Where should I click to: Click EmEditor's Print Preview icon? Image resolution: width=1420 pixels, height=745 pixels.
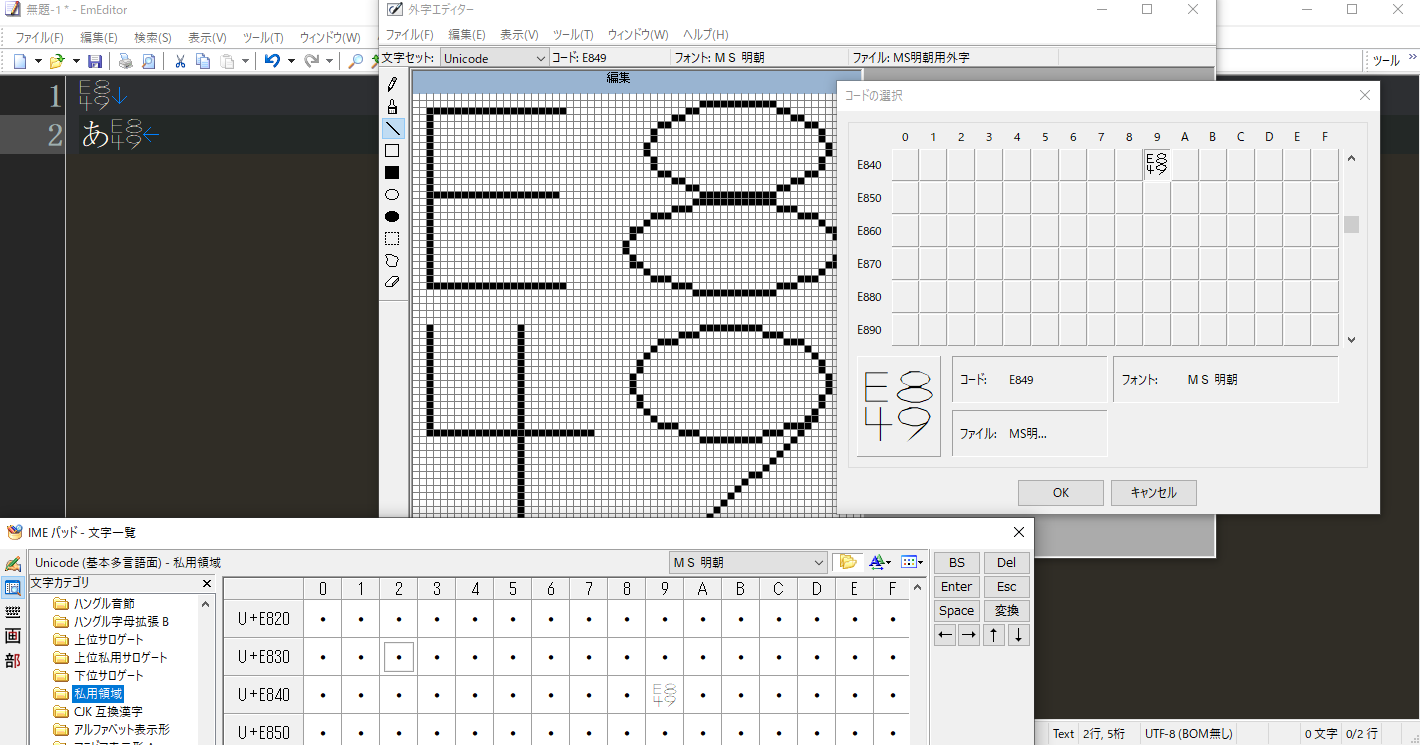[x=148, y=61]
